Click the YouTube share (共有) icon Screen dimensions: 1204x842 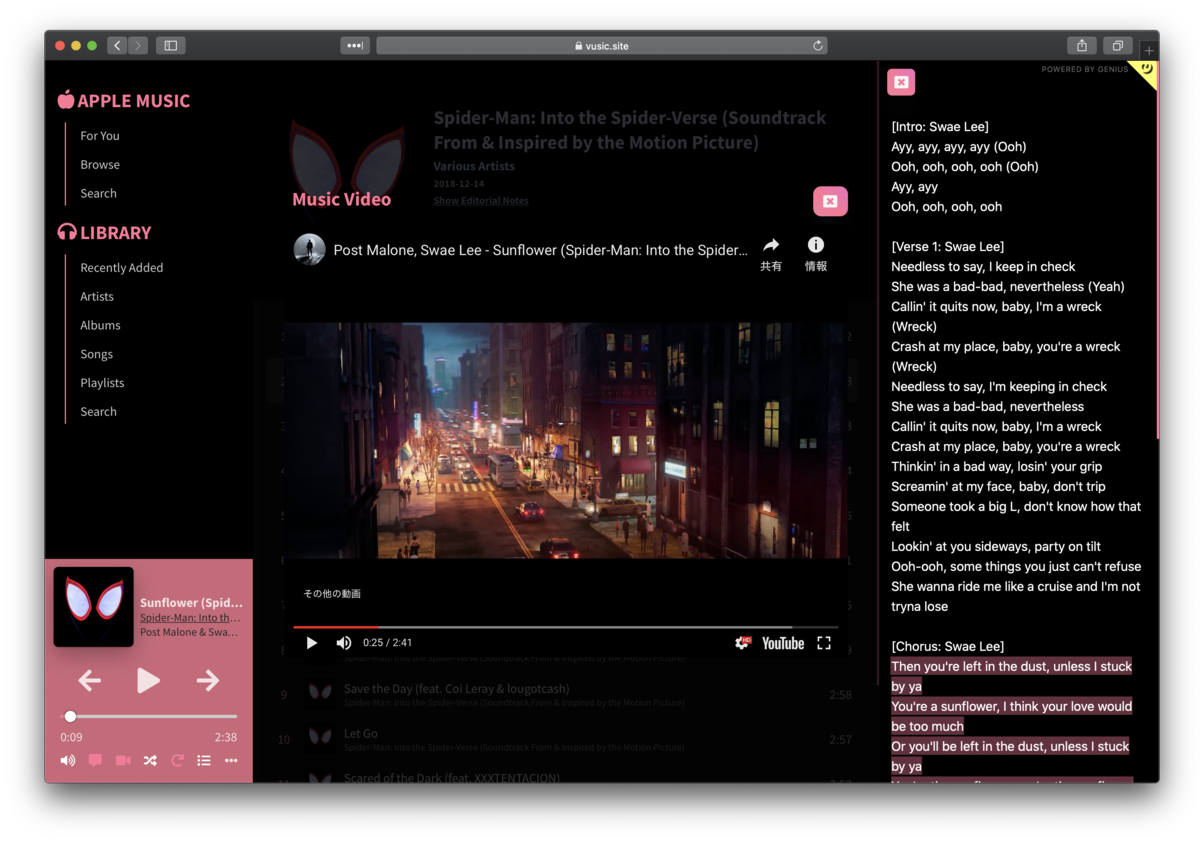click(771, 254)
